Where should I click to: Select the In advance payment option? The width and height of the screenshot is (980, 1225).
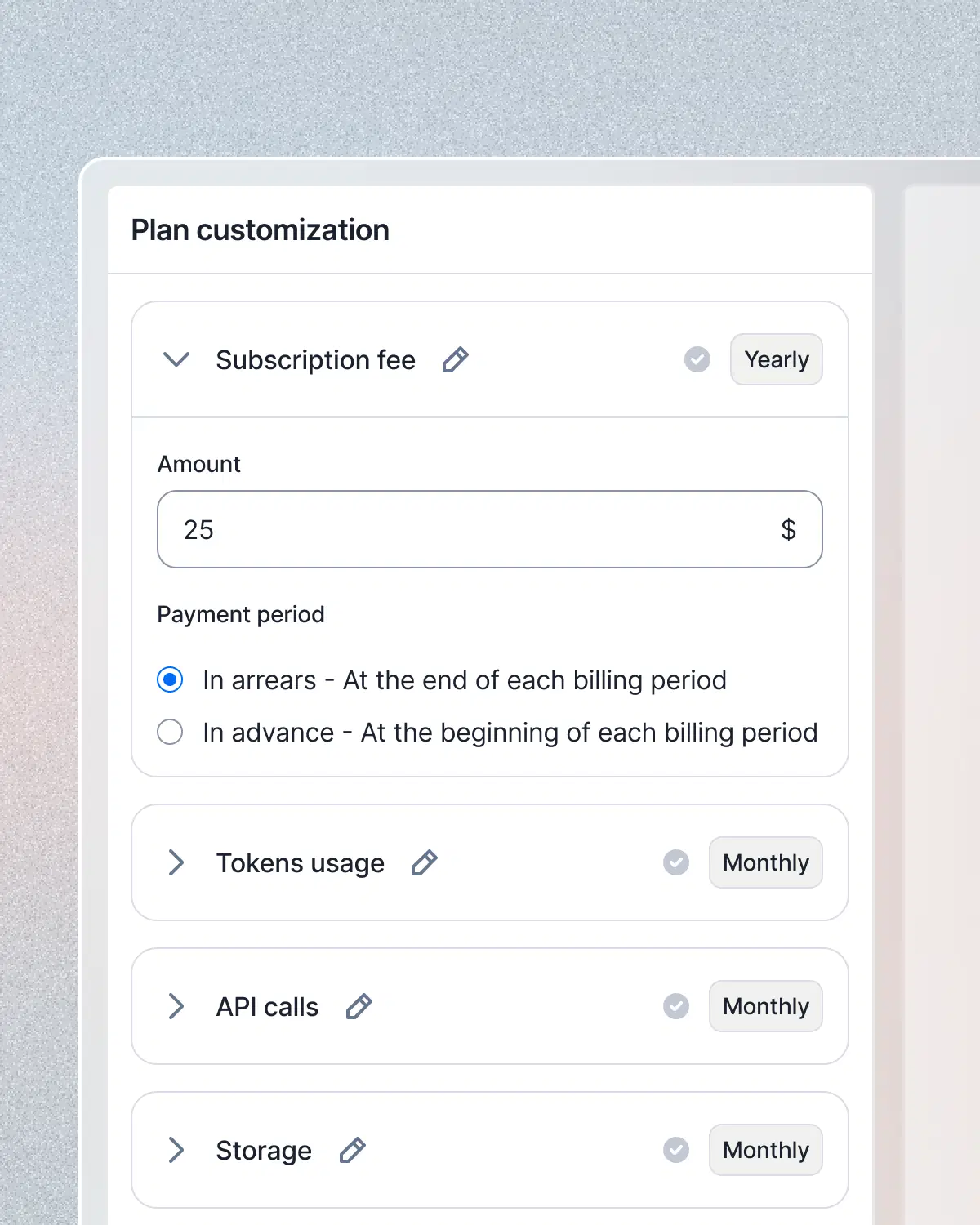170,732
